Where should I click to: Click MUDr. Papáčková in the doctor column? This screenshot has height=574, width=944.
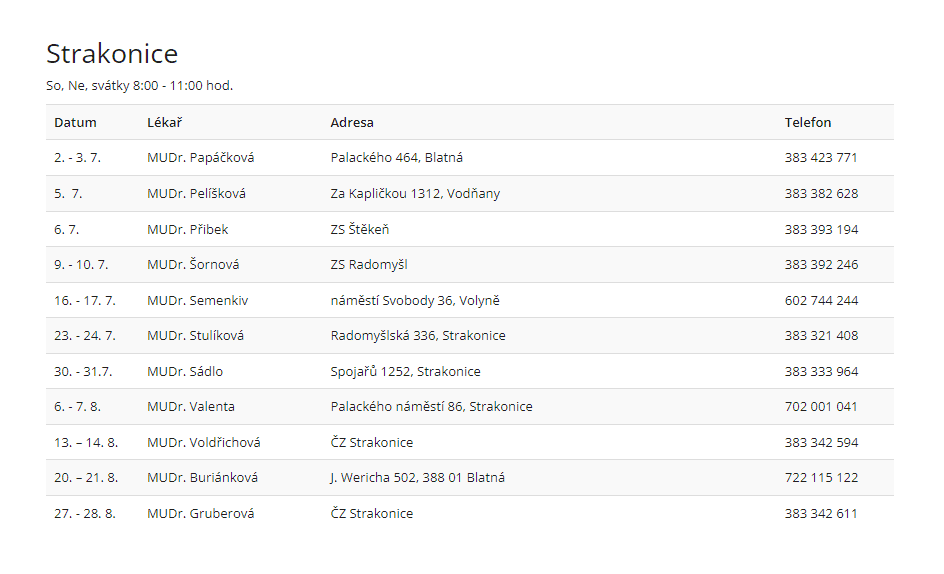200,158
